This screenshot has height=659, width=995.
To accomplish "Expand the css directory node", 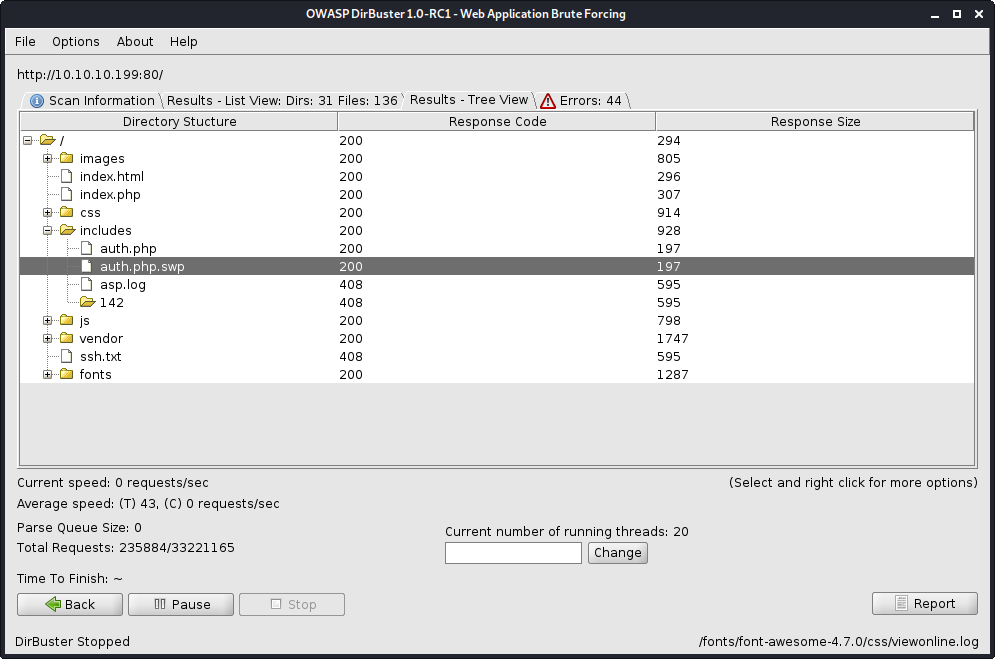I will (47, 212).
